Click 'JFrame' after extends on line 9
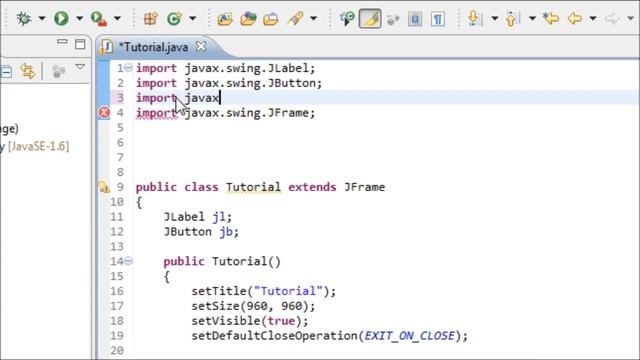 click(364, 187)
